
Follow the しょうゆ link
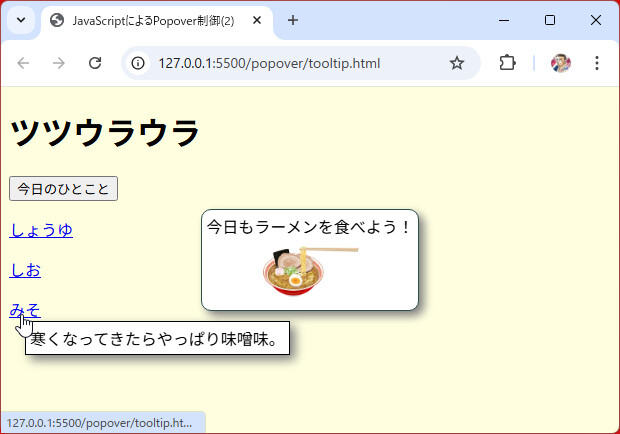[41, 230]
